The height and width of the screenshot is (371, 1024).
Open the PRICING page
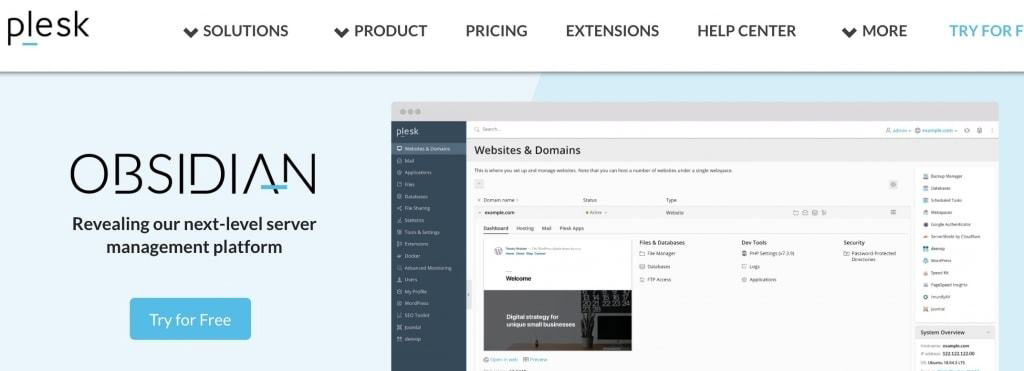point(496,31)
